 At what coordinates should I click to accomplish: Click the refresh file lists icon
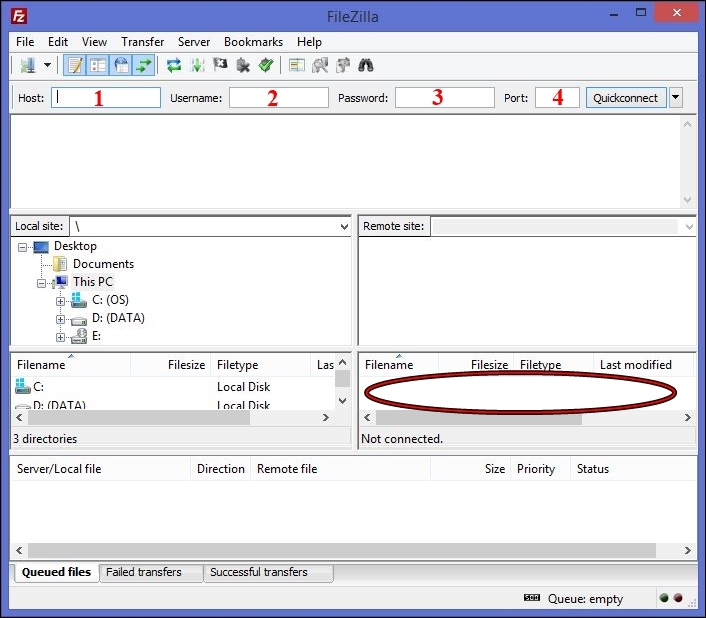click(174, 66)
